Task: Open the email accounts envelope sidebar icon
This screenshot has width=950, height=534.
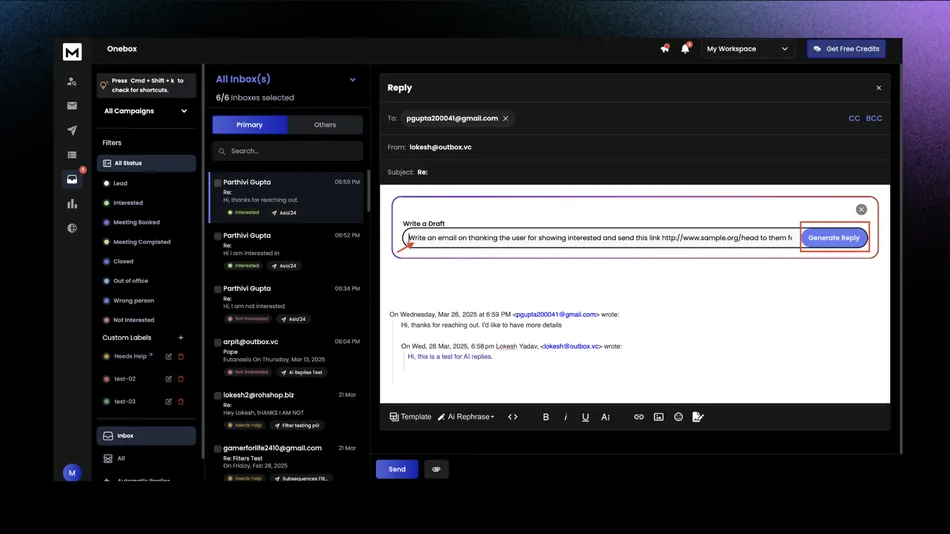Action: pos(72,105)
